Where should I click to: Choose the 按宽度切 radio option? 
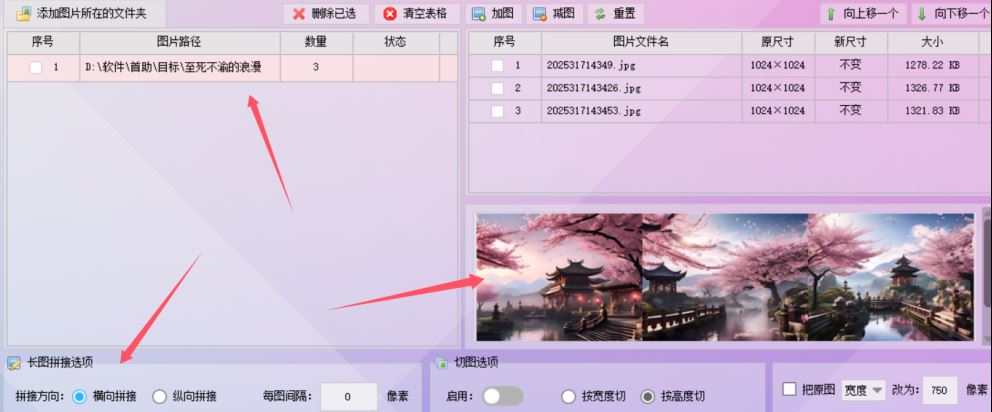(568, 397)
